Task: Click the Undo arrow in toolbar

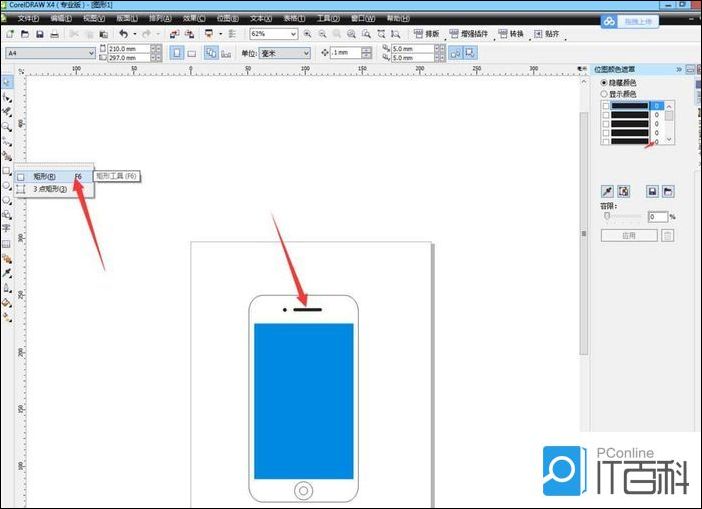Action: (x=123, y=34)
